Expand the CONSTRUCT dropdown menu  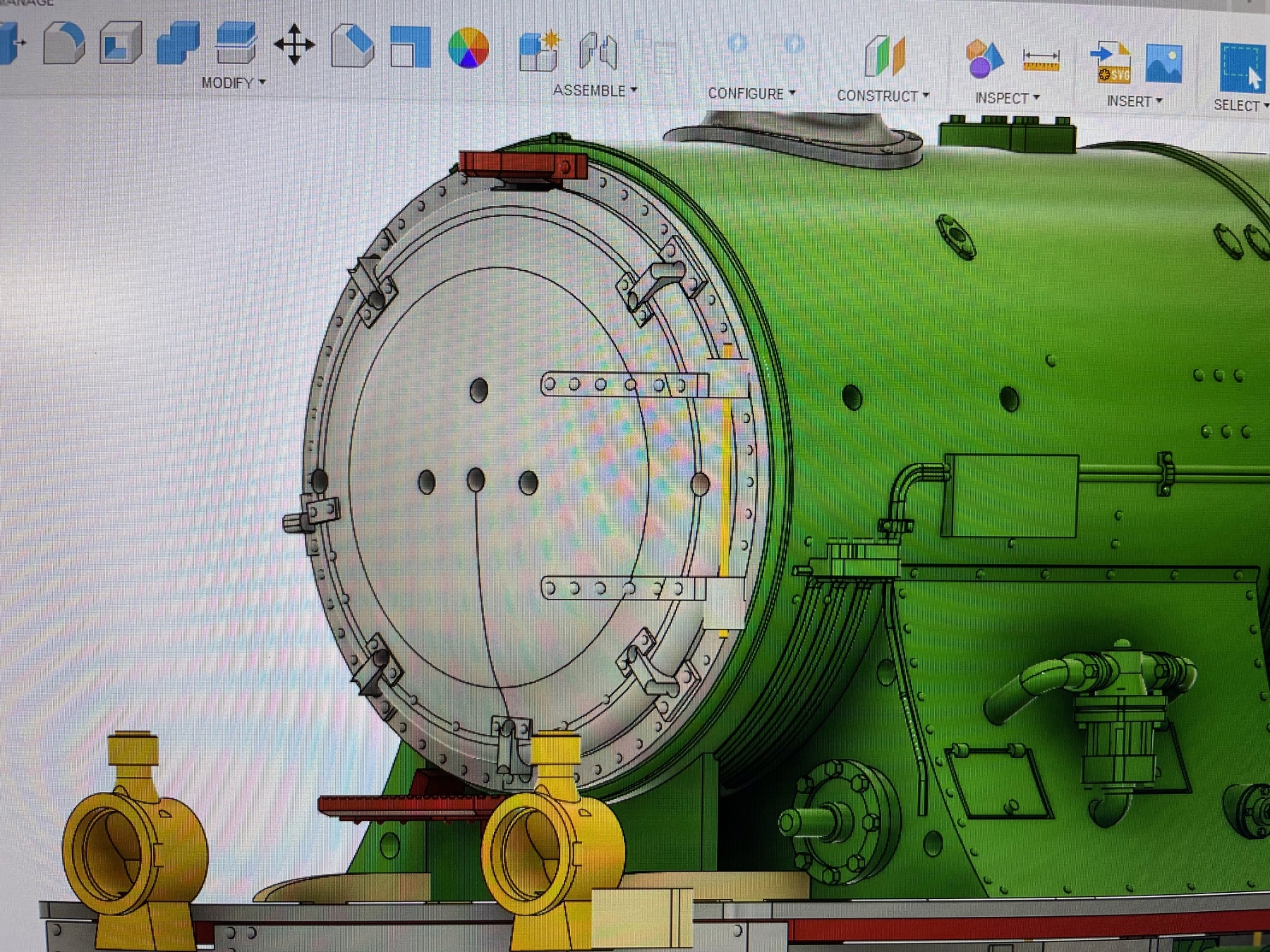(x=883, y=96)
